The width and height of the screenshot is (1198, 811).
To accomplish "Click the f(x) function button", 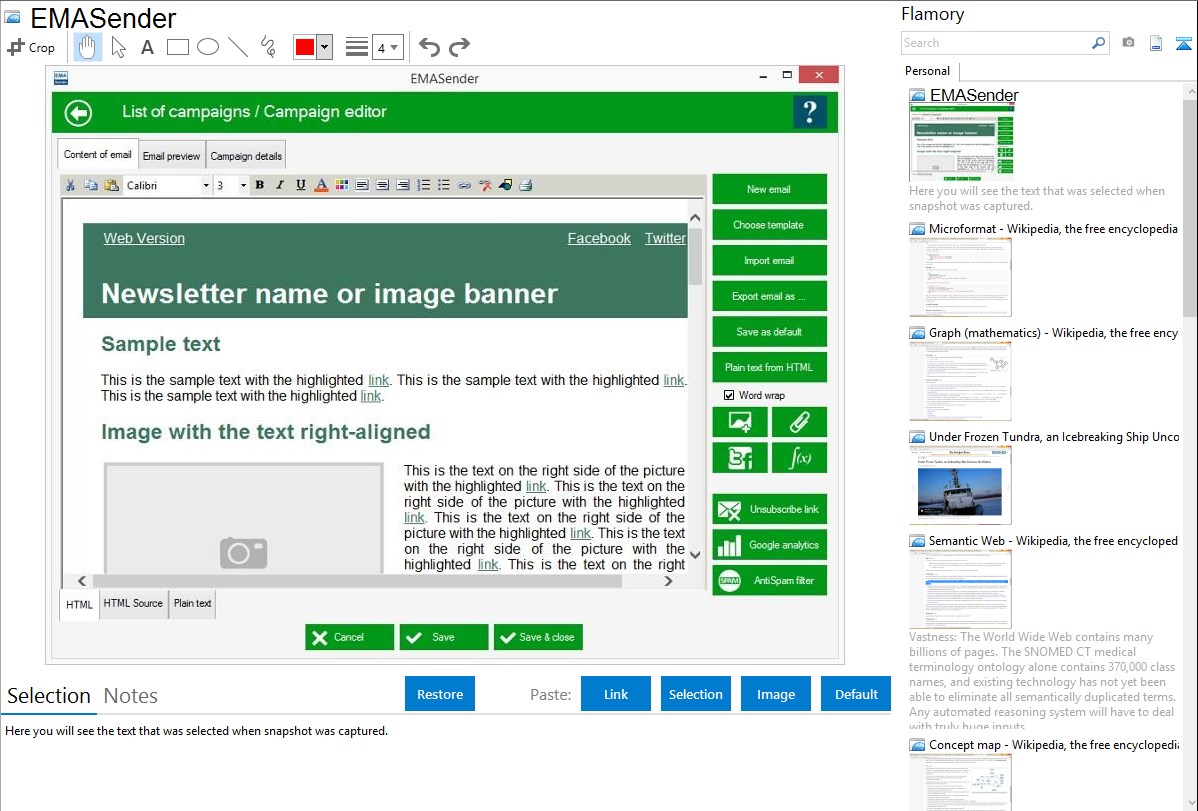I will click(x=799, y=458).
